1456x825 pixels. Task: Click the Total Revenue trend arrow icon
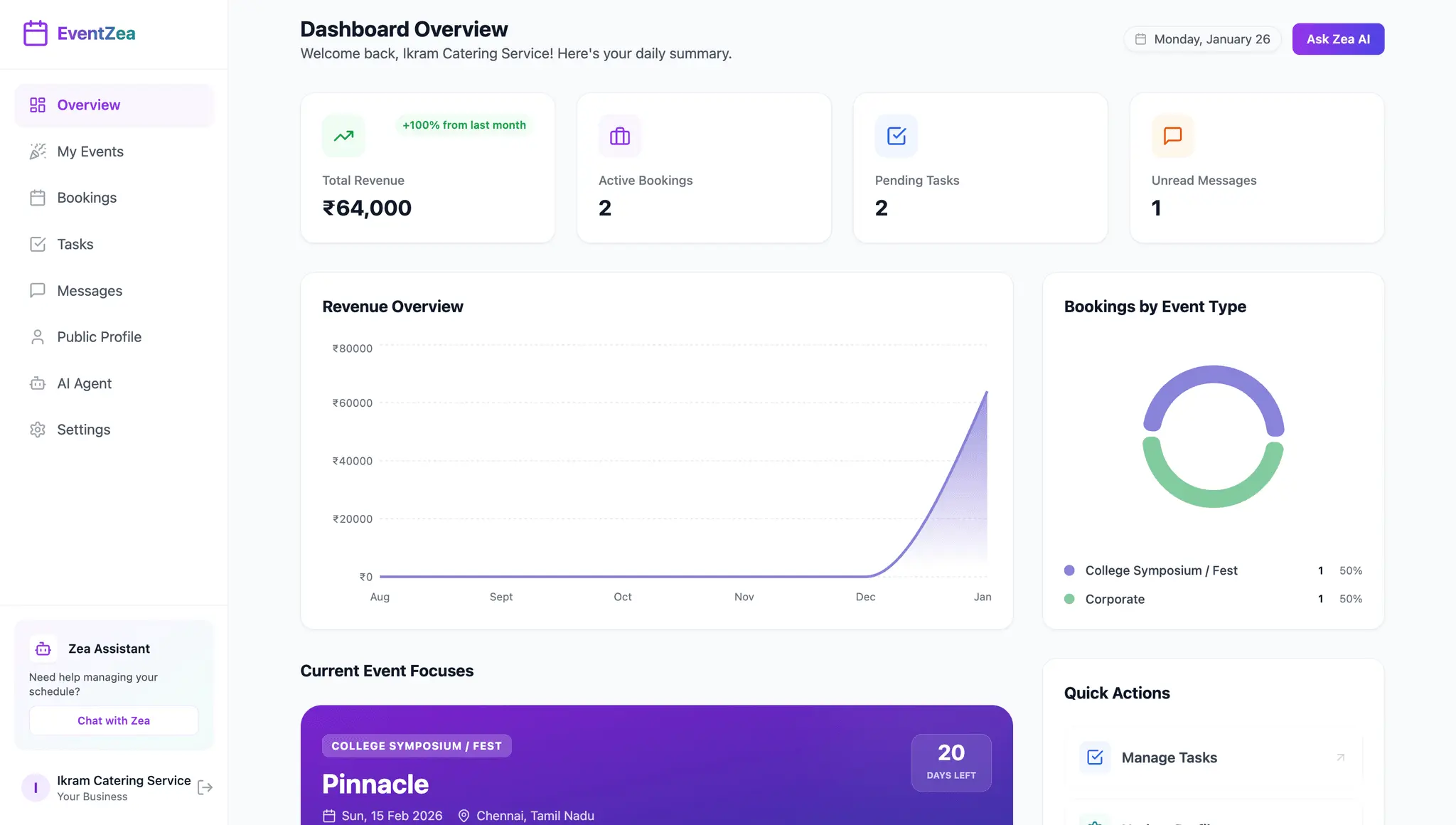[343, 136]
